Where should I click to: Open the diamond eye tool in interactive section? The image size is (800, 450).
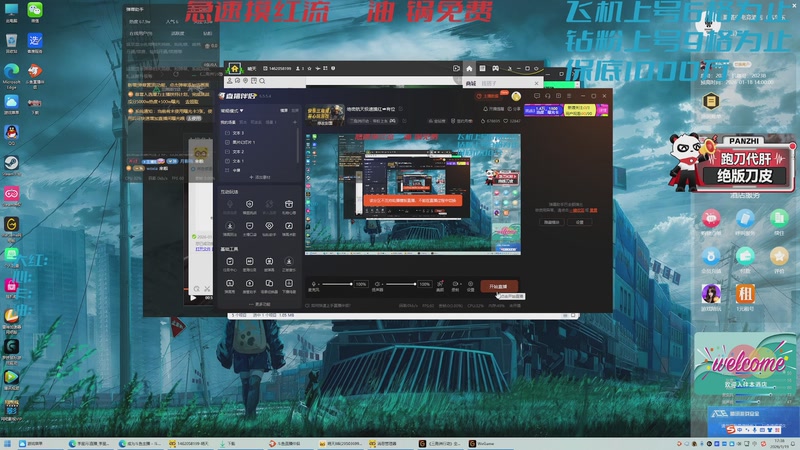tap(269, 228)
